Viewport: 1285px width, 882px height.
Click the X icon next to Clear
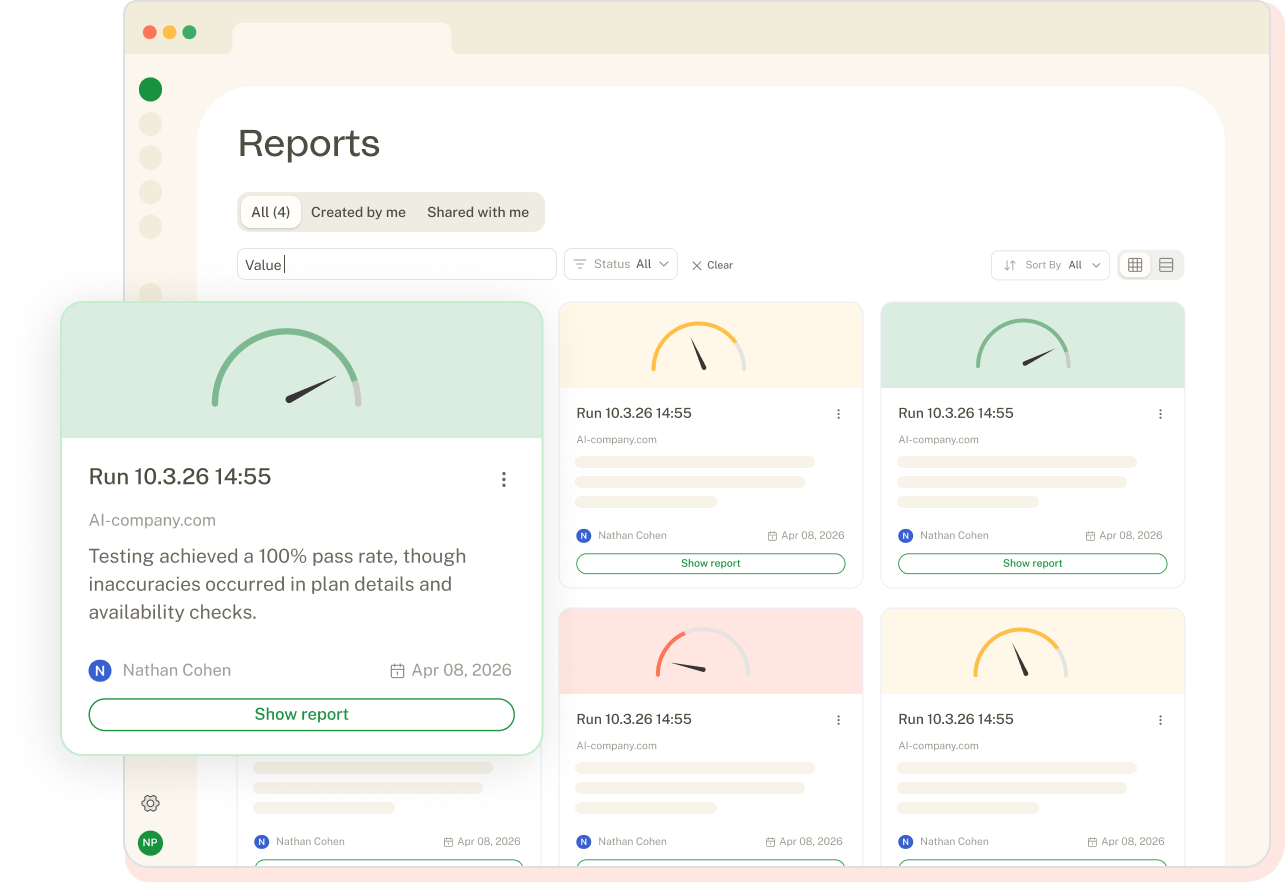click(697, 265)
